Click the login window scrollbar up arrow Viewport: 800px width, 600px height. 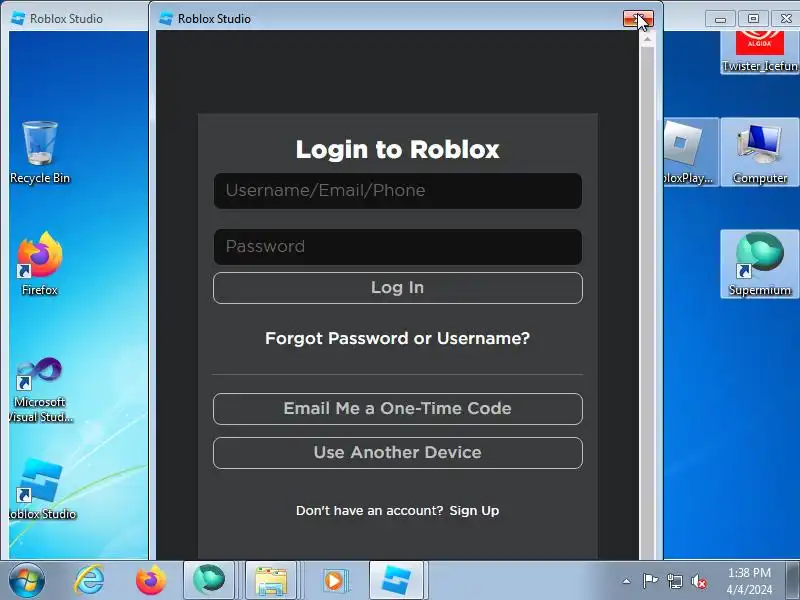(647, 39)
